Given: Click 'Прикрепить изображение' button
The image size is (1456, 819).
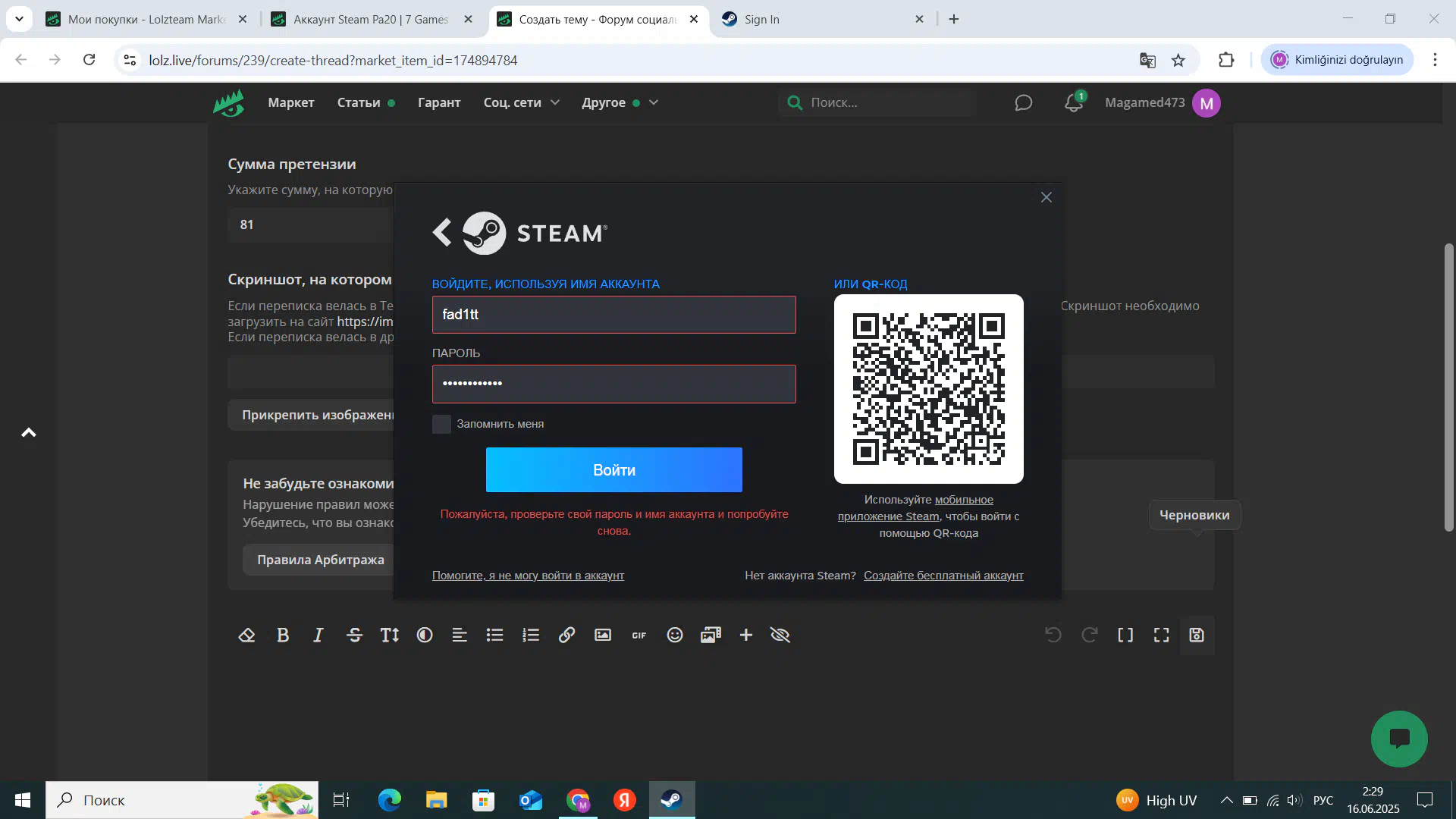Looking at the screenshot, I should (318, 415).
